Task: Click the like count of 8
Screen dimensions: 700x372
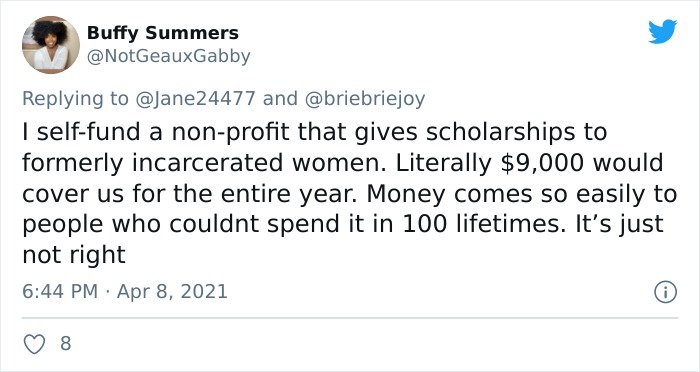Action: 66,343
